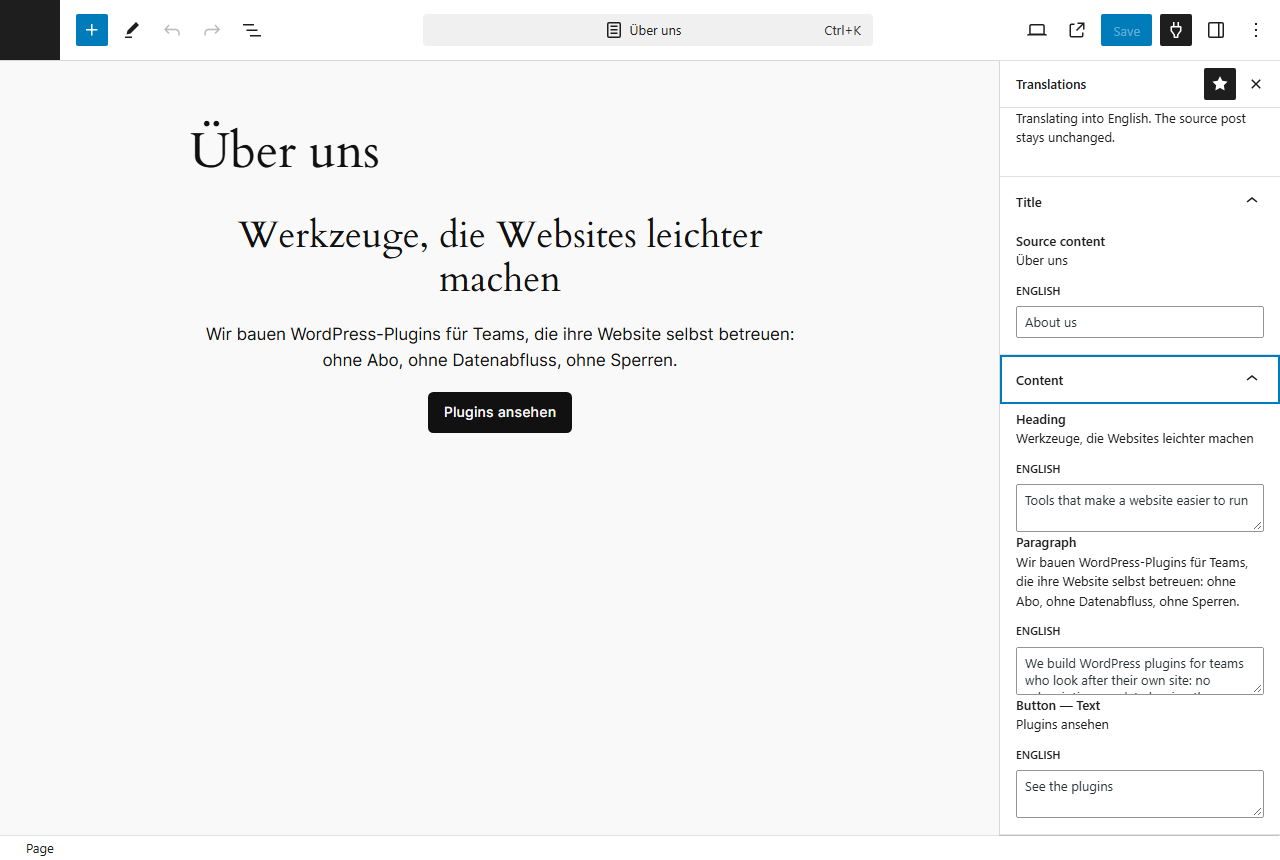Click the Page breadcrumb in footer

point(40,848)
